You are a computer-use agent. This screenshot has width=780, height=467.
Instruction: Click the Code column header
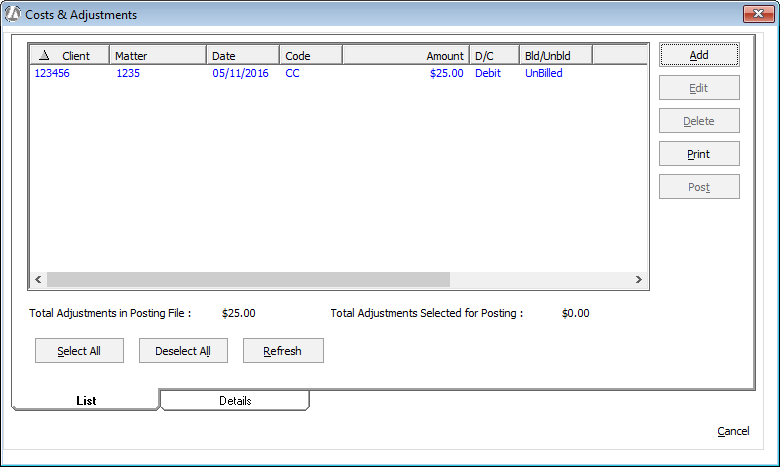[x=310, y=56]
